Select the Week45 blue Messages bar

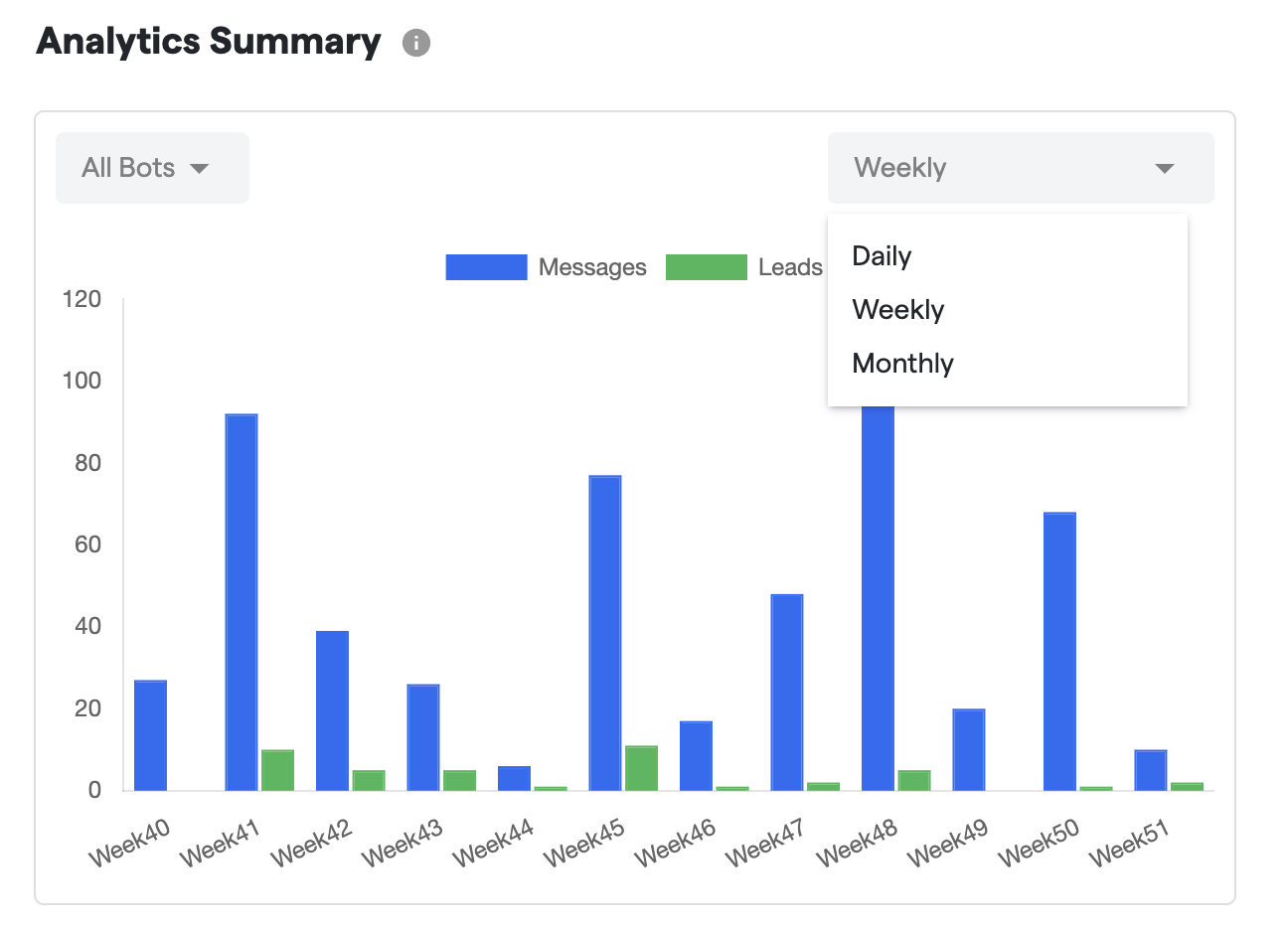pos(605,633)
